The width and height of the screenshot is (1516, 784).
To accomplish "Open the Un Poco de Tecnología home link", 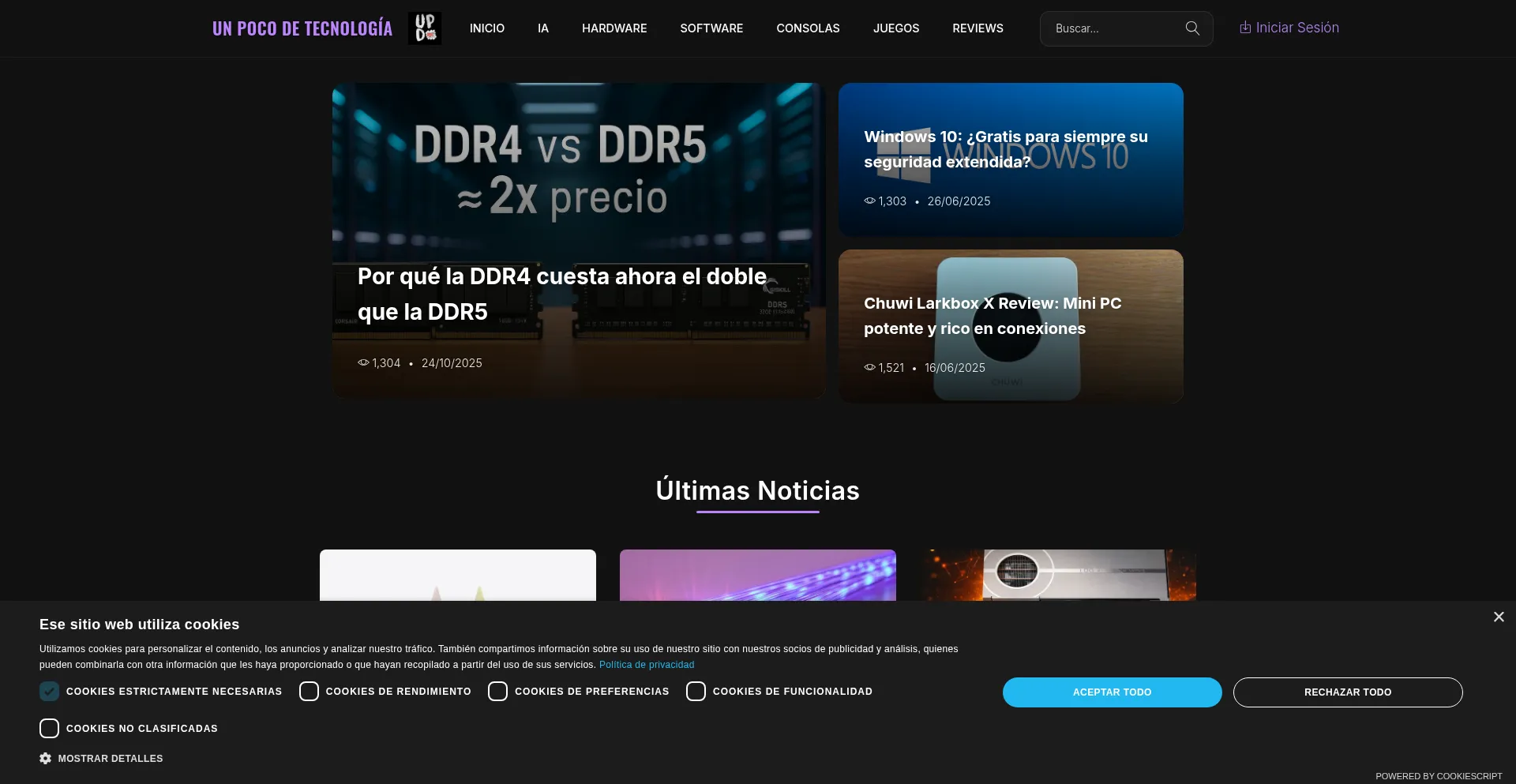I will coord(302,28).
